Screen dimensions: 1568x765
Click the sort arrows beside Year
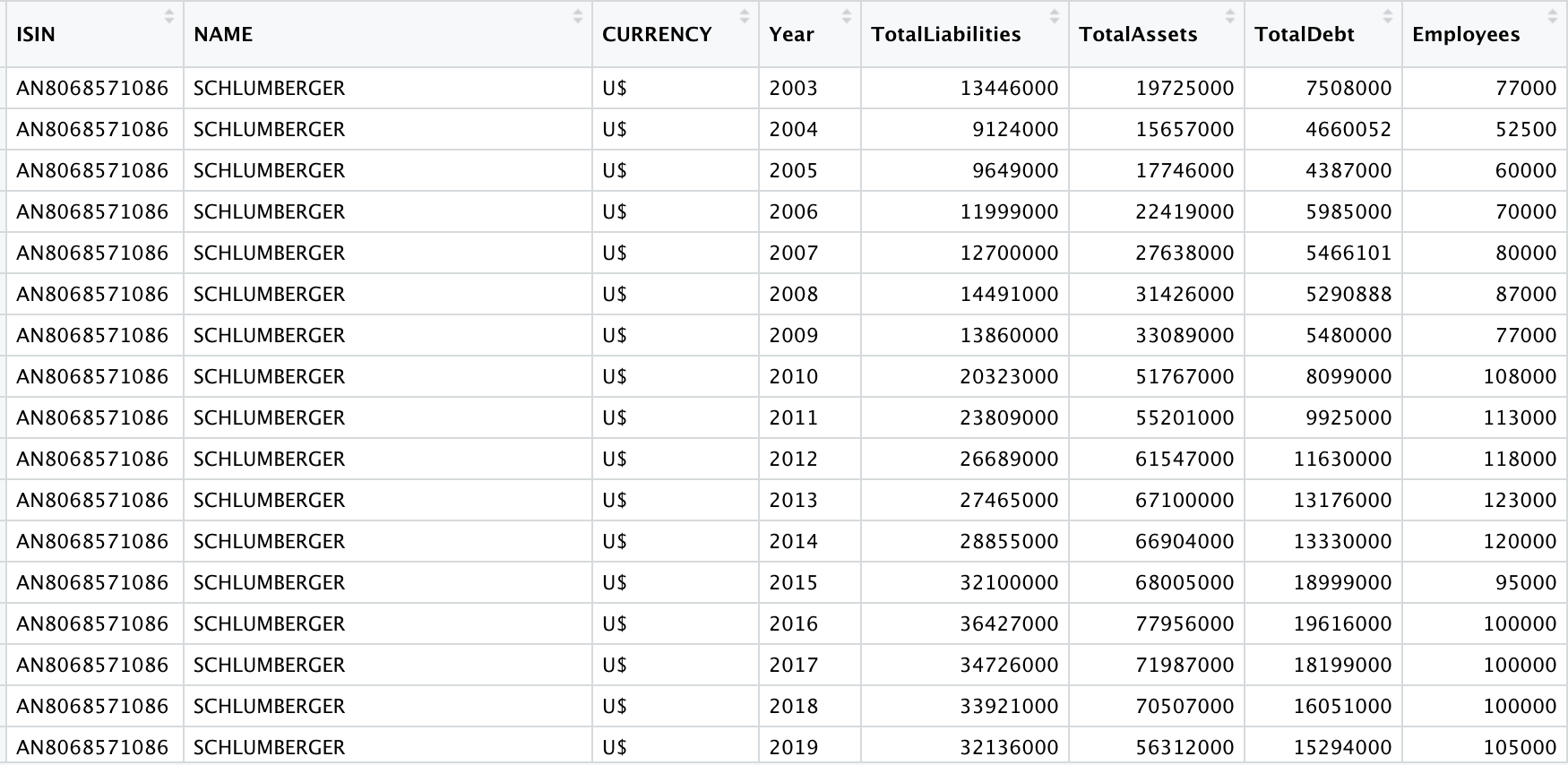click(846, 16)
